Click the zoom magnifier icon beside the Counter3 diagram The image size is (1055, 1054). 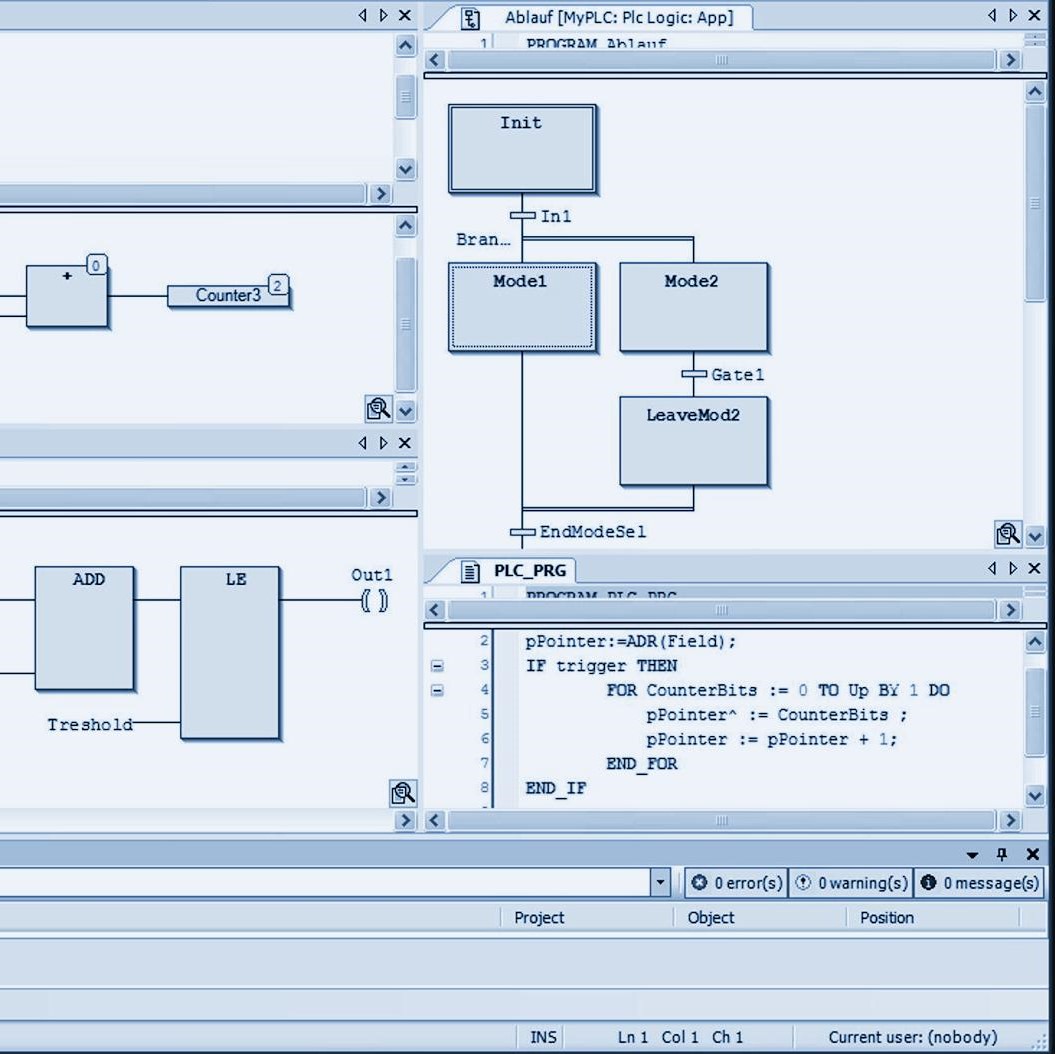coord(378,408)
